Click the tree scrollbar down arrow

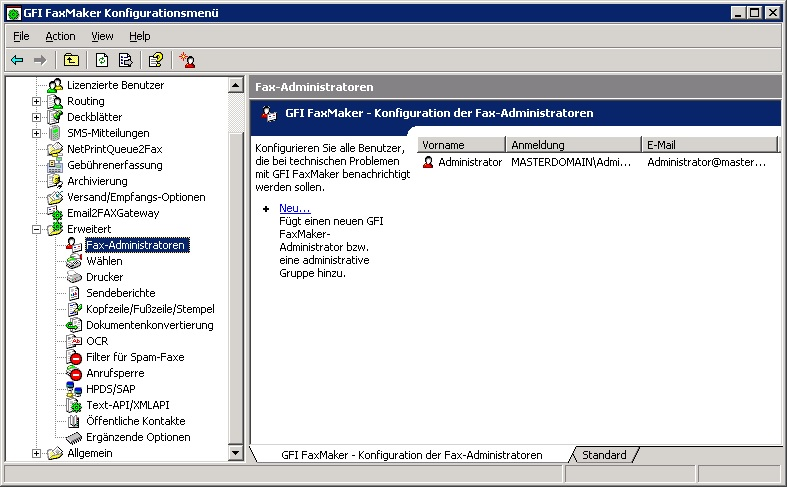(x=235, y=453)
